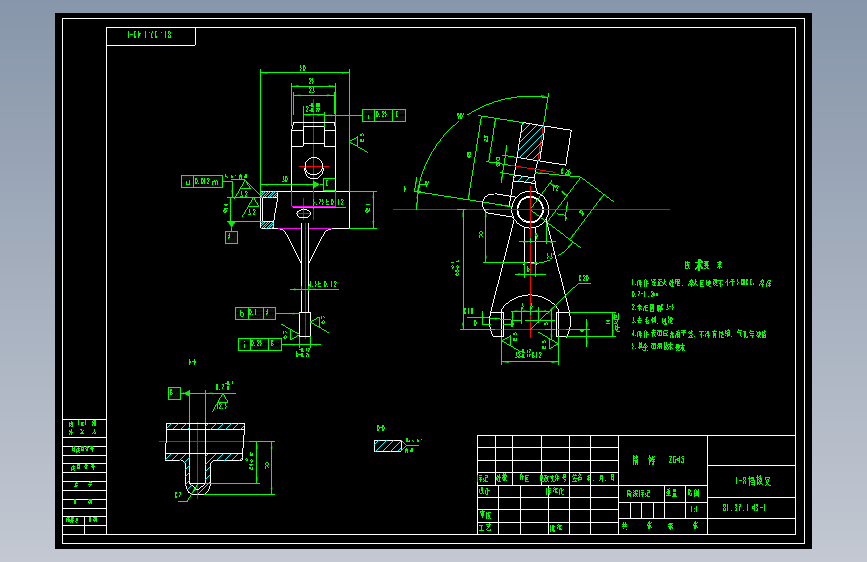867x562 pixels.
Task: Select the 标准化 cell in title block
Action: click(x=555, y=491)
